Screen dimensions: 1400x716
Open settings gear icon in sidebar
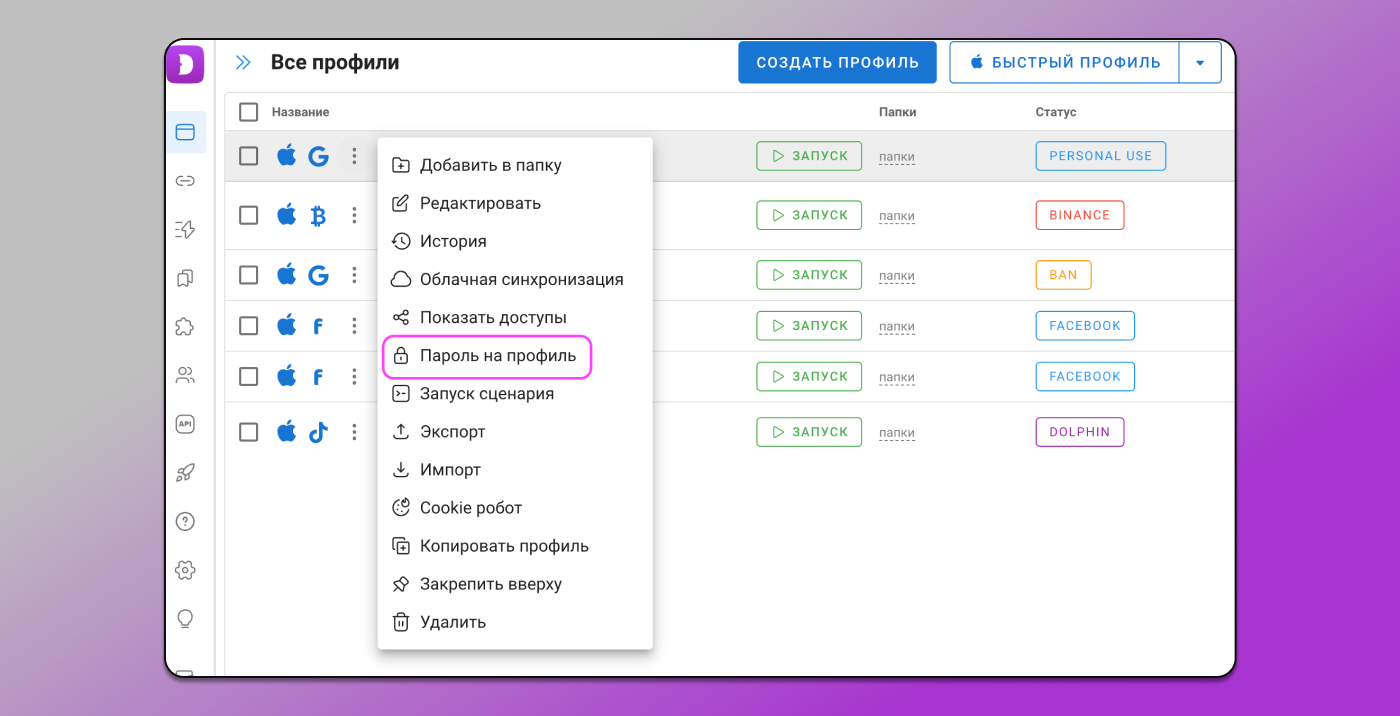[185, 570]
